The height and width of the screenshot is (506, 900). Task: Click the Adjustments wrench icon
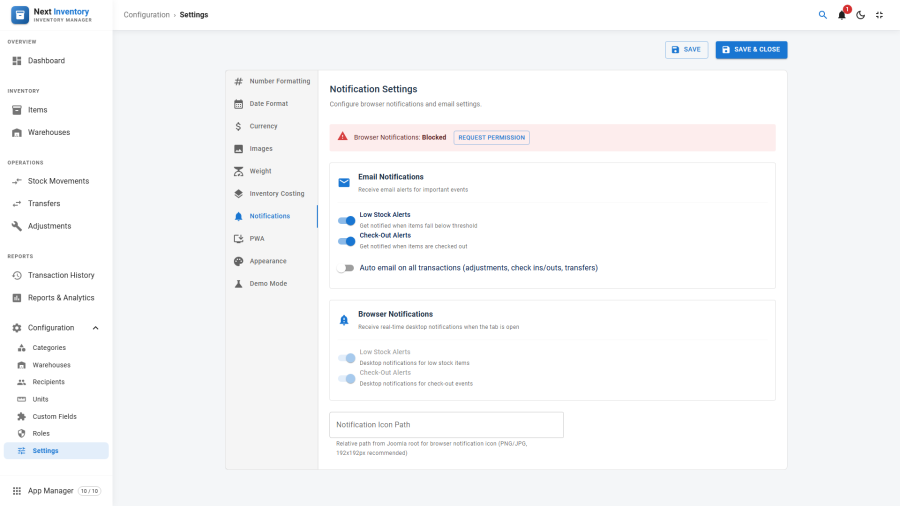click(x=17, y=226)
